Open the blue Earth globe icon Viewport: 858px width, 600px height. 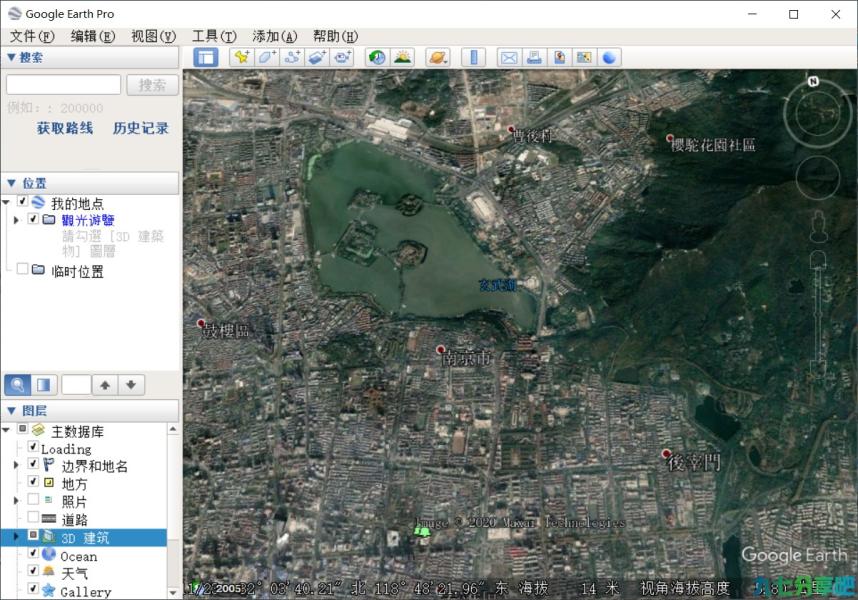coord(609,57)
